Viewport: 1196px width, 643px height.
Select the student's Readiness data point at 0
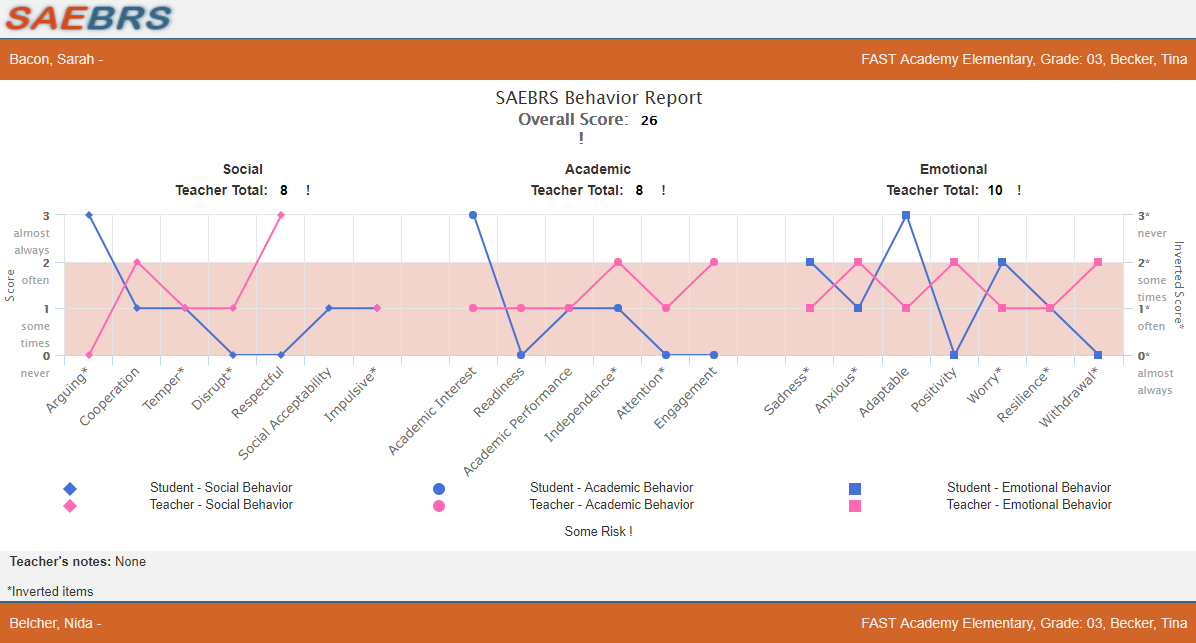click(521, 355)
